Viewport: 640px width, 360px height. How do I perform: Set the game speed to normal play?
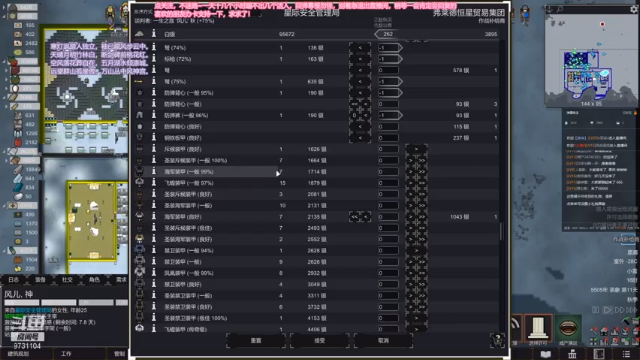click(x=607, y=310)
